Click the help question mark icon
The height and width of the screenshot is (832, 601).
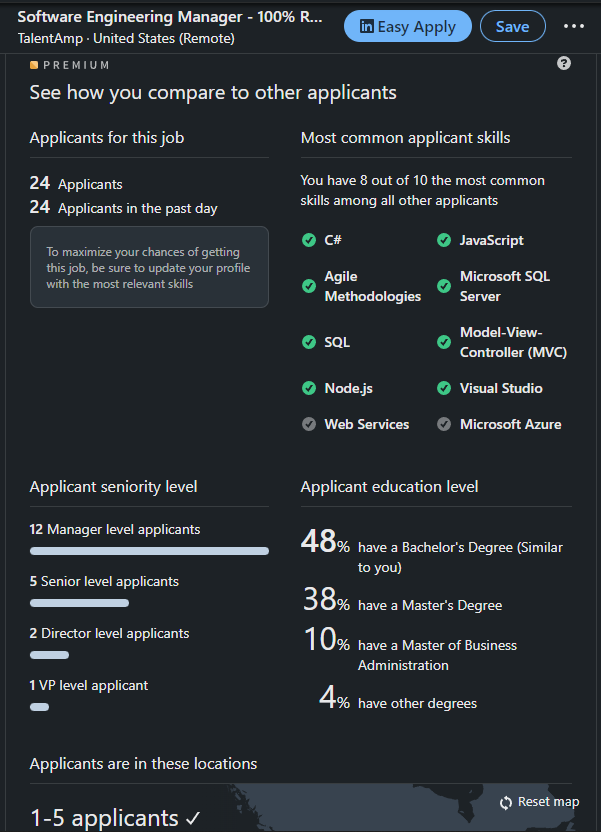pyautogui.click(x=564, y=63)
